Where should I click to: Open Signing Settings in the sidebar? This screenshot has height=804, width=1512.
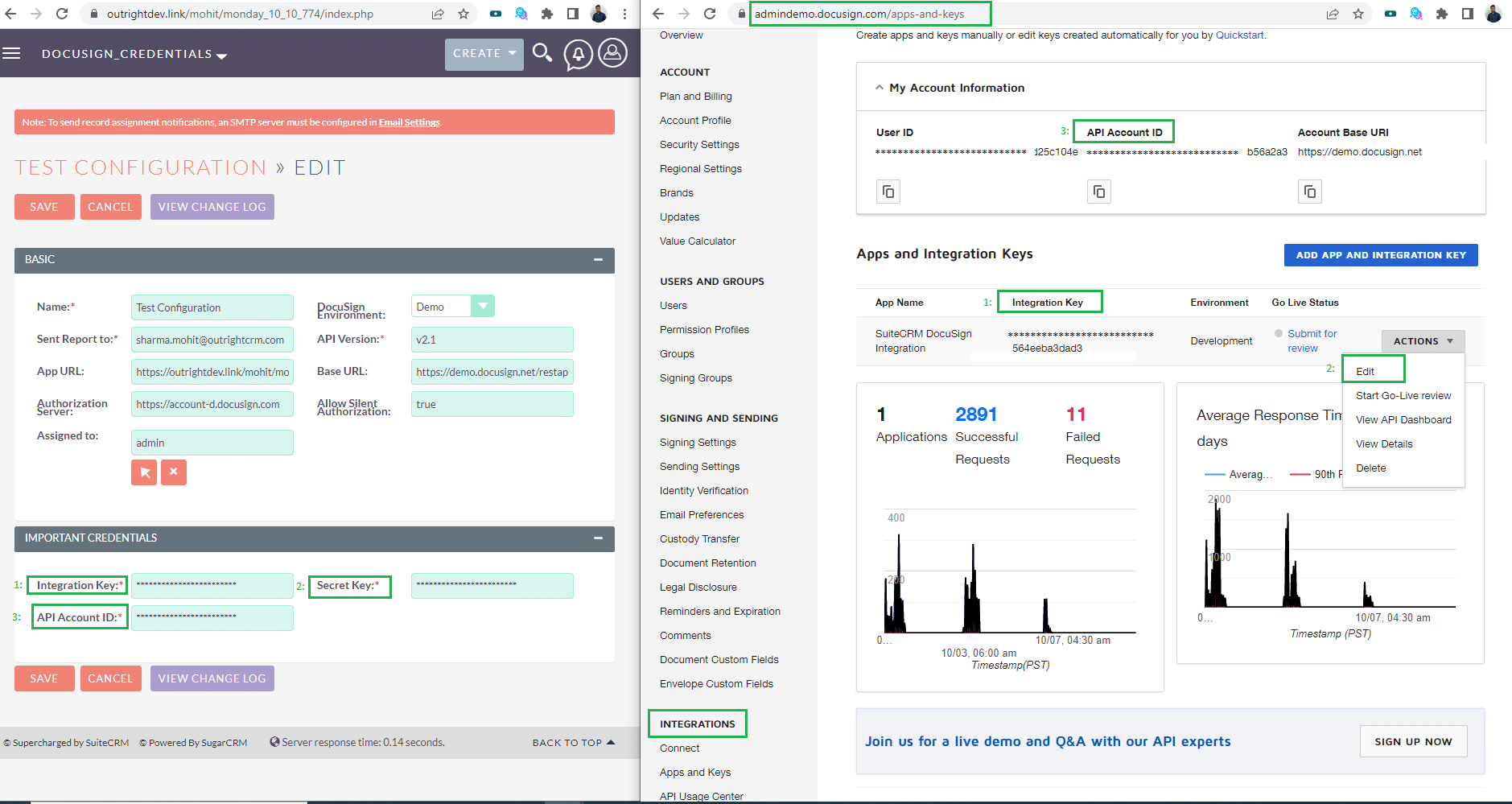(698, 443)
